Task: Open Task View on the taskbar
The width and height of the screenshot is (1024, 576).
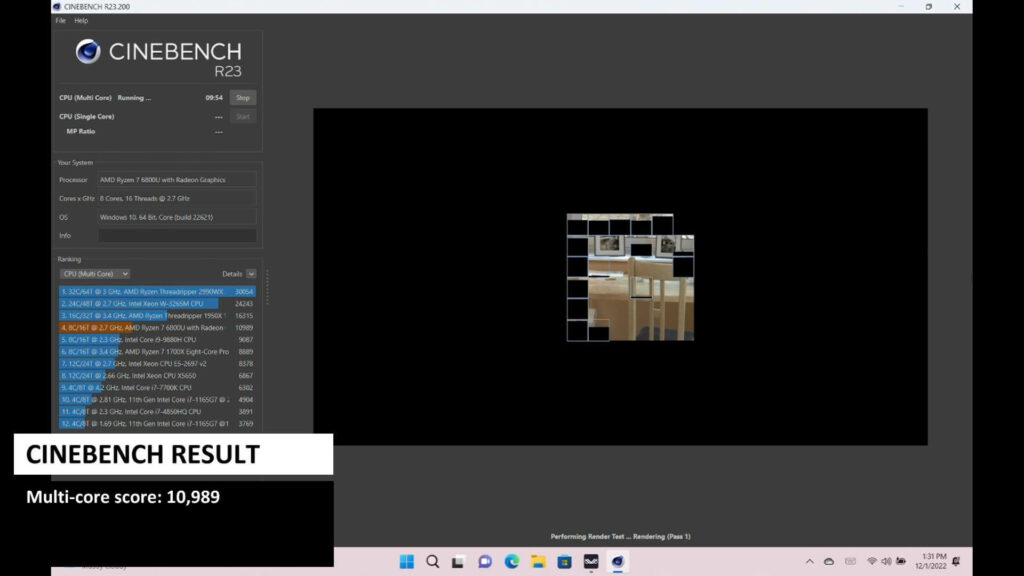Action: [458, 562]
